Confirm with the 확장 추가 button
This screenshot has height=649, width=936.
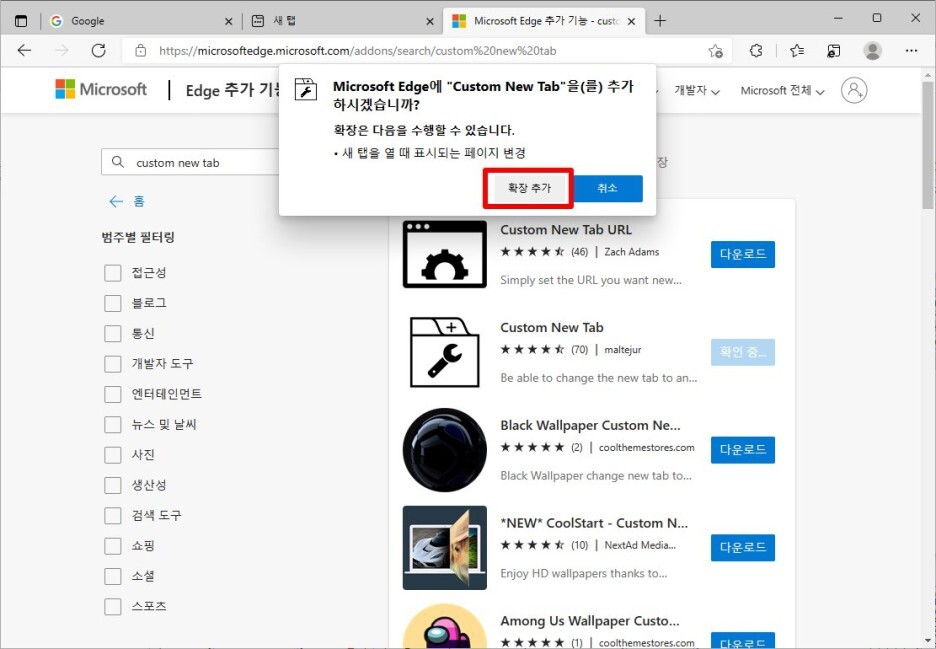[529, 188]
